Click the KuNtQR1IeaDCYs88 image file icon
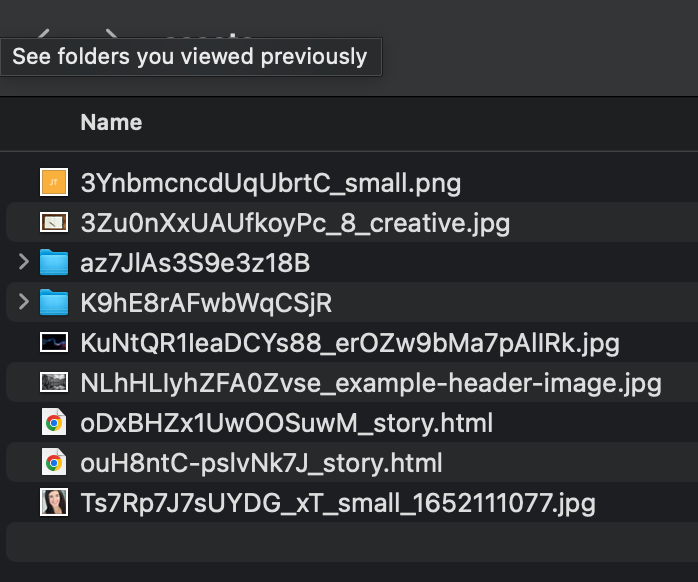Screen dimensions: 698x582 [x=53, y=343]
